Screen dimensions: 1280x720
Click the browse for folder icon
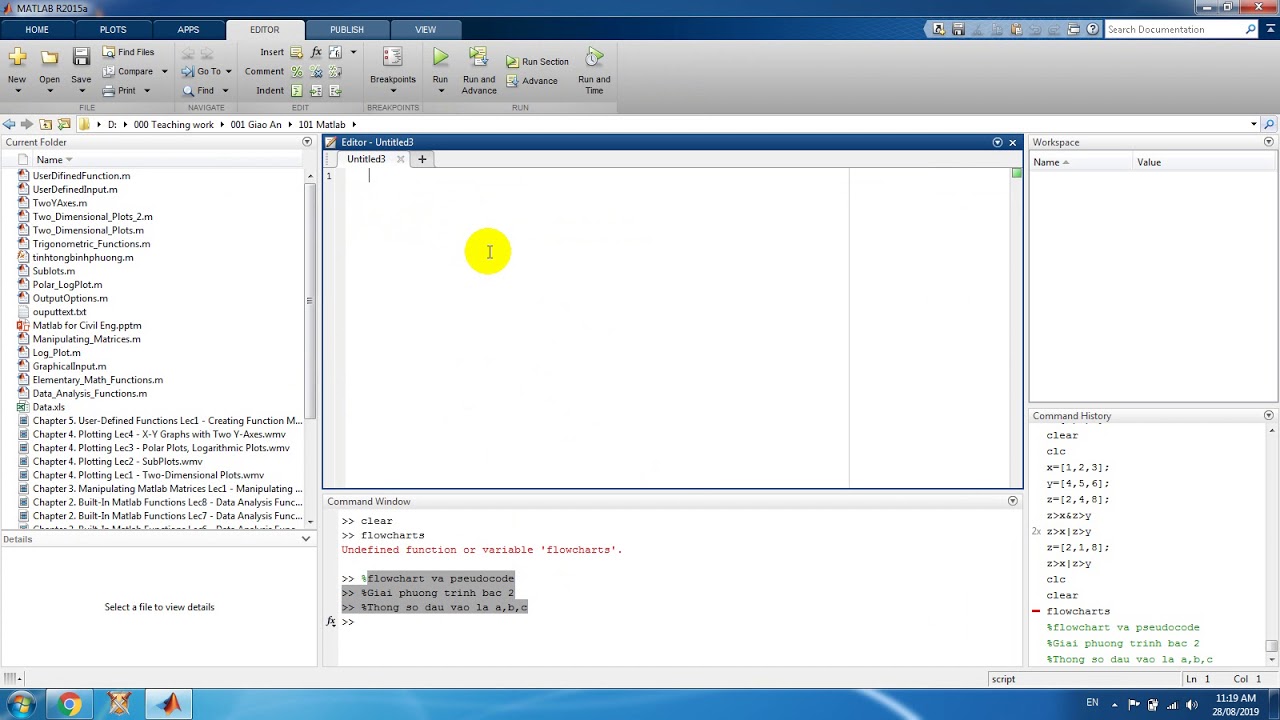tap(64, 124)
